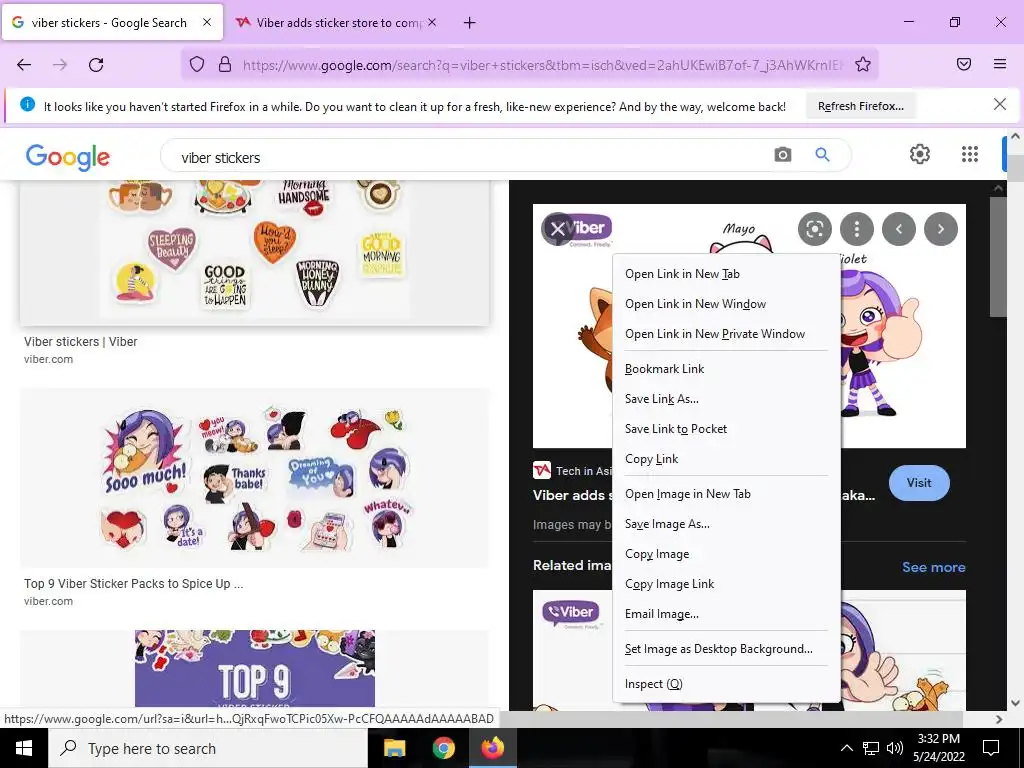1024x768 pixels.
Task: Click the forward navigation arrow
Action: [60, 64]
